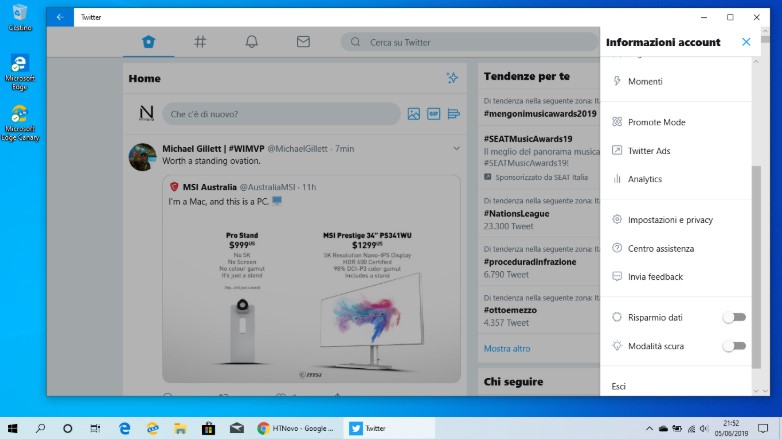
Task: Open Task View on the taskbar
Action: pos(95,428)
